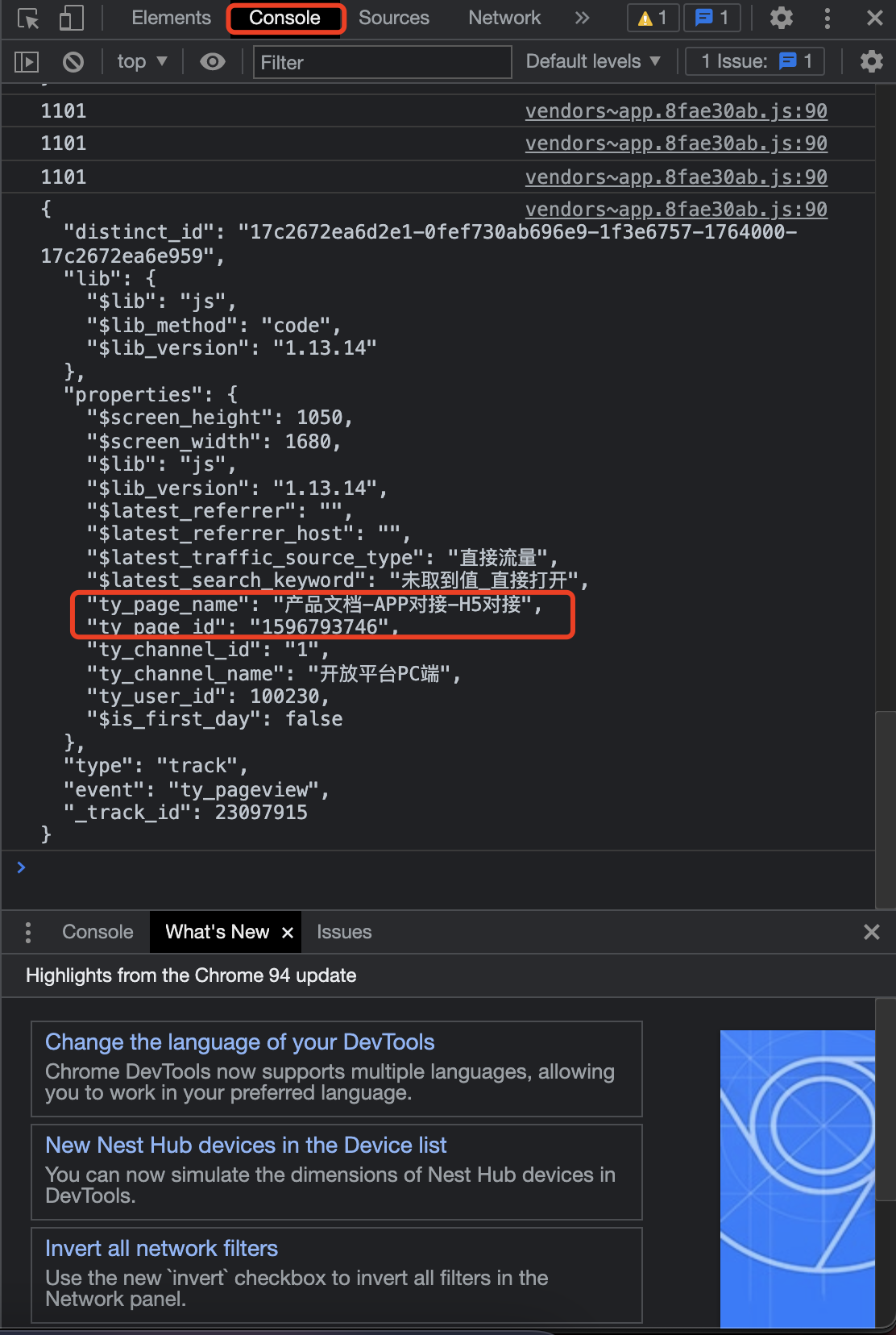Click the console prompt arrow line
The height and width of the screenshot is (1335, 896).
[438, 867]
